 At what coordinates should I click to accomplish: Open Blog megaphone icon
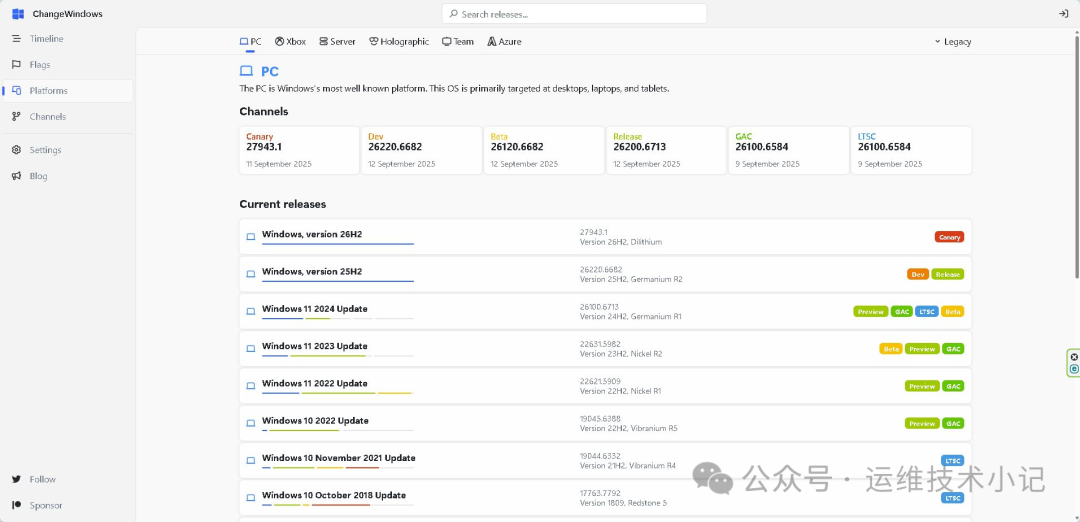point(17,176)
